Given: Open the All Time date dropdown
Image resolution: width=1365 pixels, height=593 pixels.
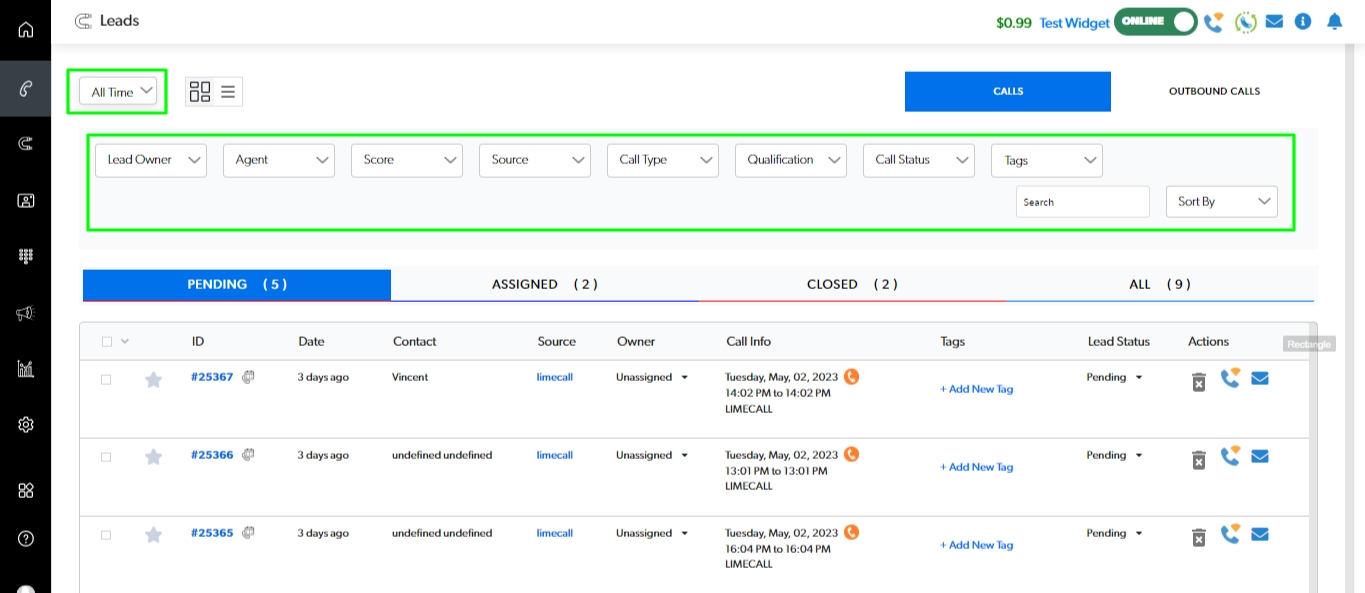Looking at the screenshot, I should click(118, 92).
